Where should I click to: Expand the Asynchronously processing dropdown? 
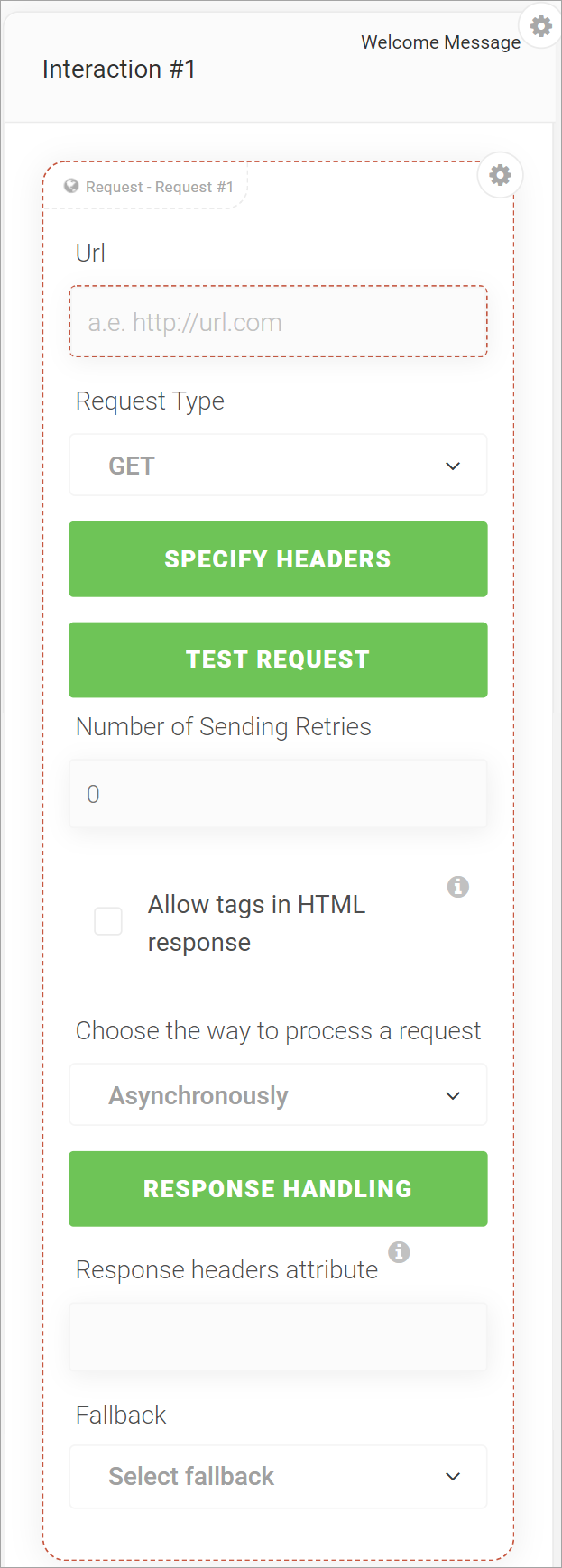(x=278, y=1095)
